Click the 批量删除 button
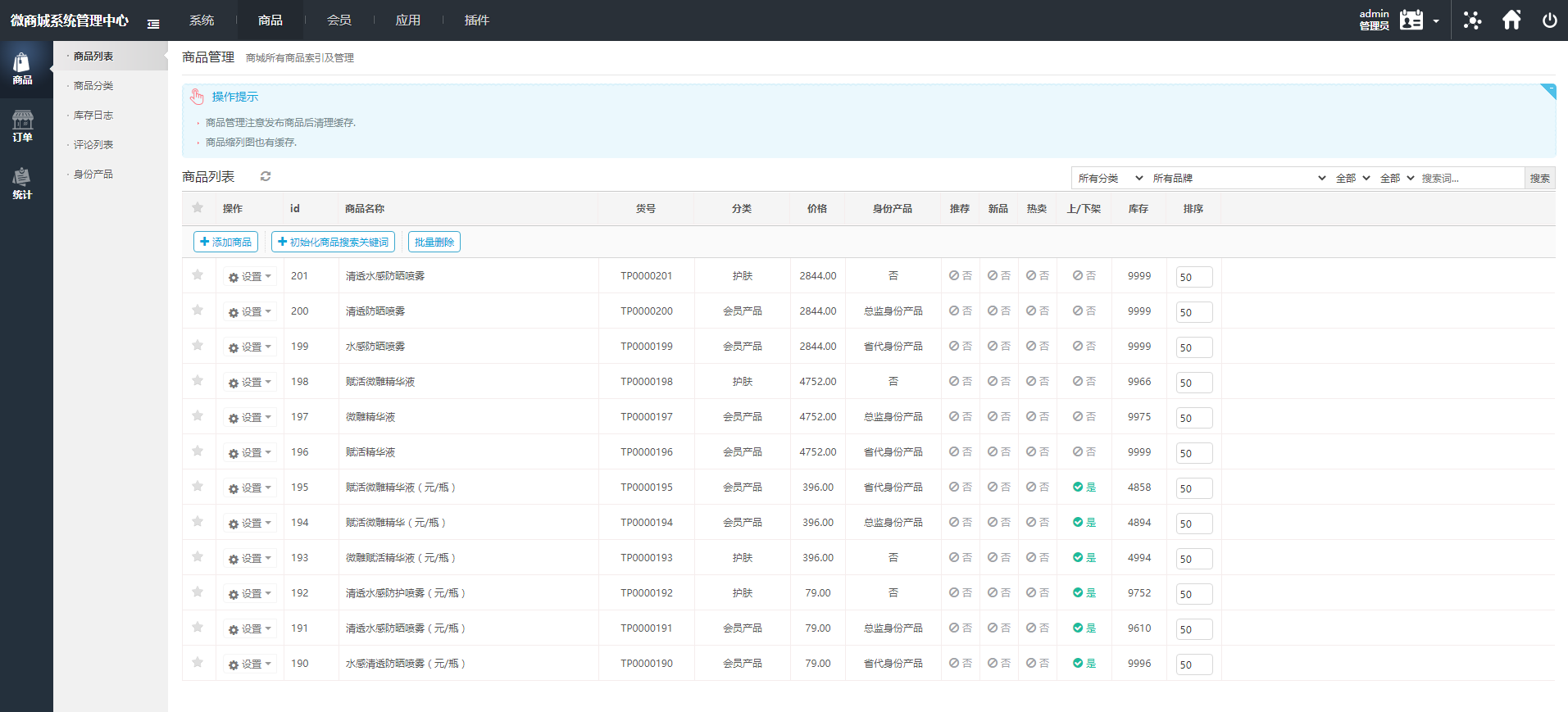 [434, 242]
